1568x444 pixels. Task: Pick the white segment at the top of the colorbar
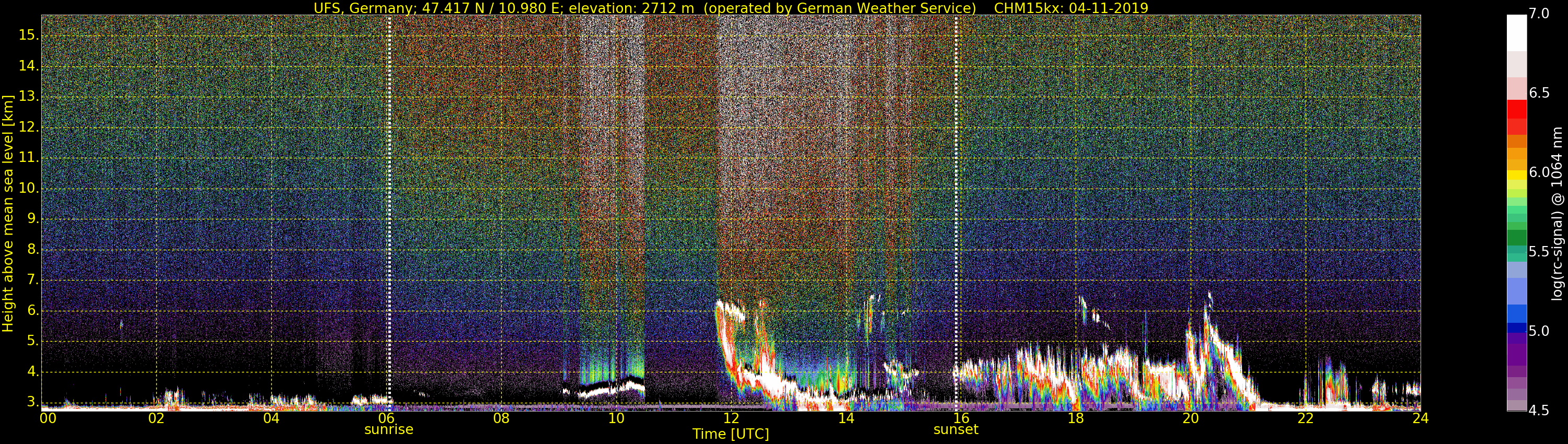[x=1516, y=33]
